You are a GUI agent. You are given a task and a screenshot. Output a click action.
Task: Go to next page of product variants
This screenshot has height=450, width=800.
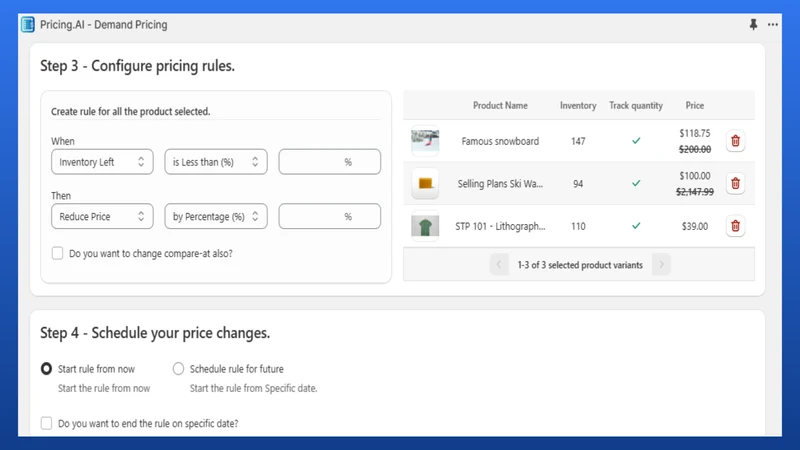coord(661,264)
